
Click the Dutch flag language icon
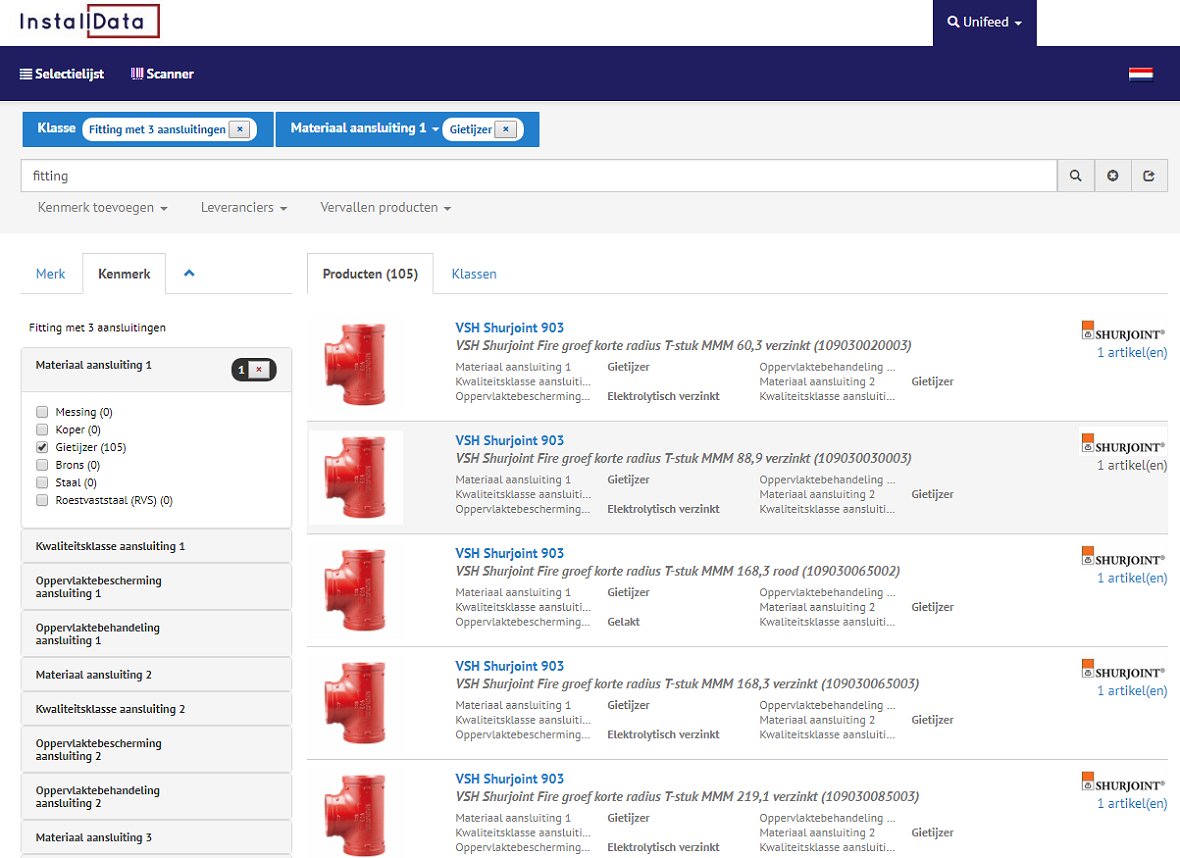[x=1140, y=74]
